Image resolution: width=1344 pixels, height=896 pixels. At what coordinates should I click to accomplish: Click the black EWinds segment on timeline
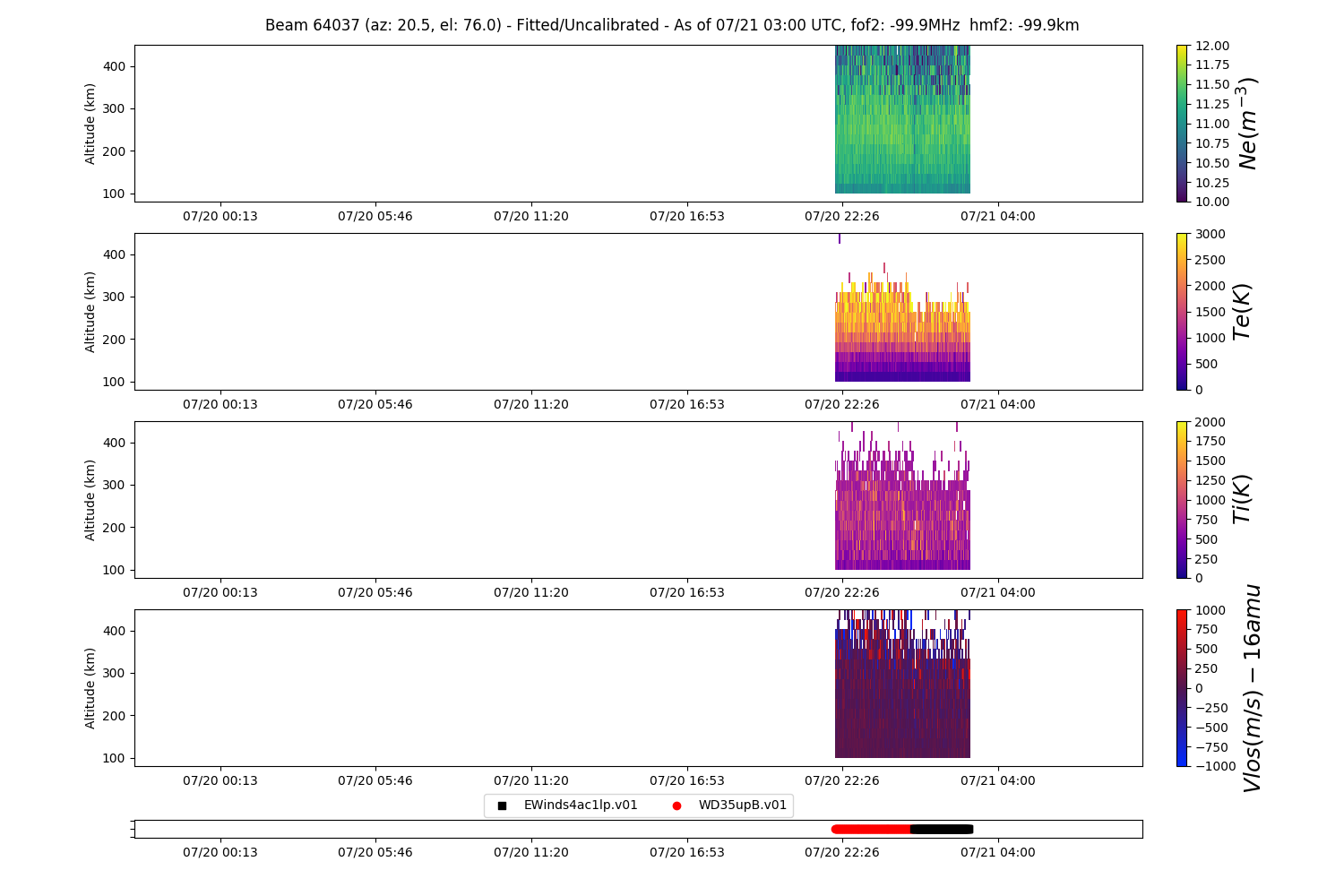942,829
